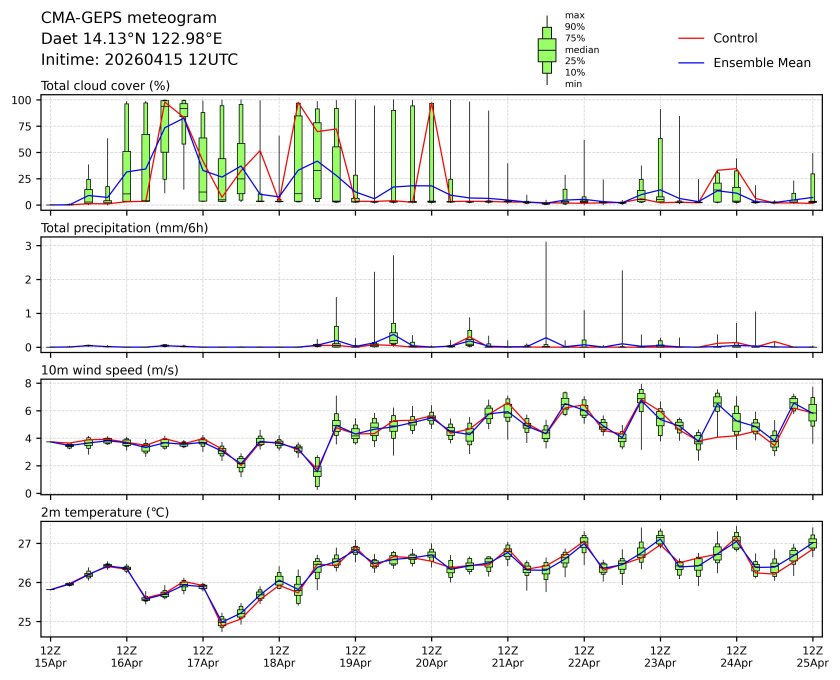
Task: Click the red Control legend line
Action: coord(692,38)
